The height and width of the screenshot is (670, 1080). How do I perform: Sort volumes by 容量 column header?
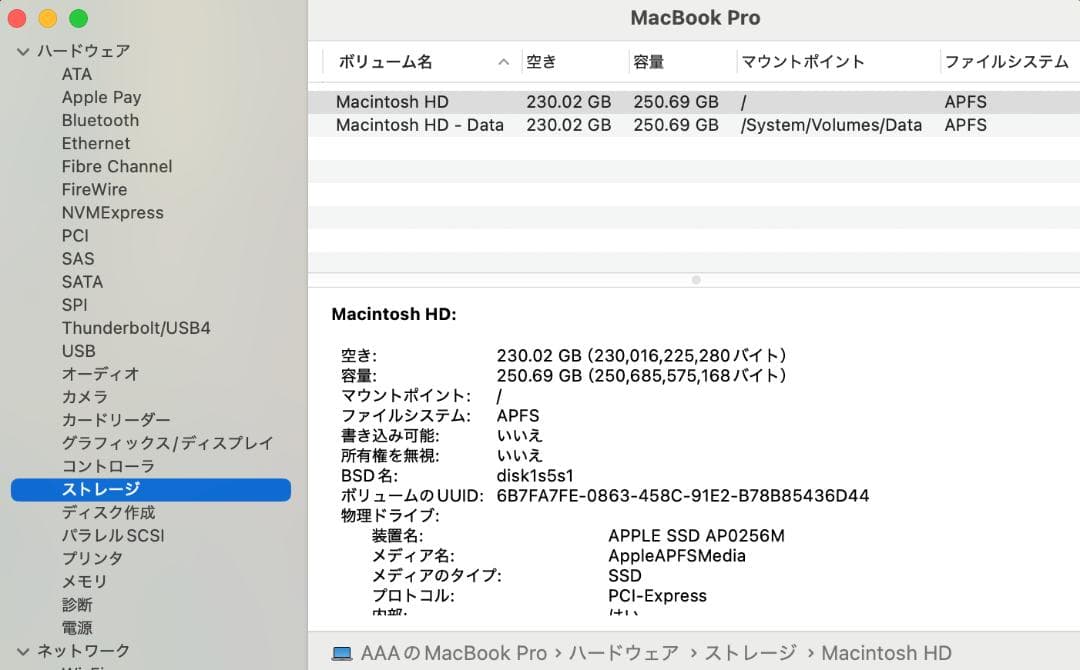pos(649,62)
